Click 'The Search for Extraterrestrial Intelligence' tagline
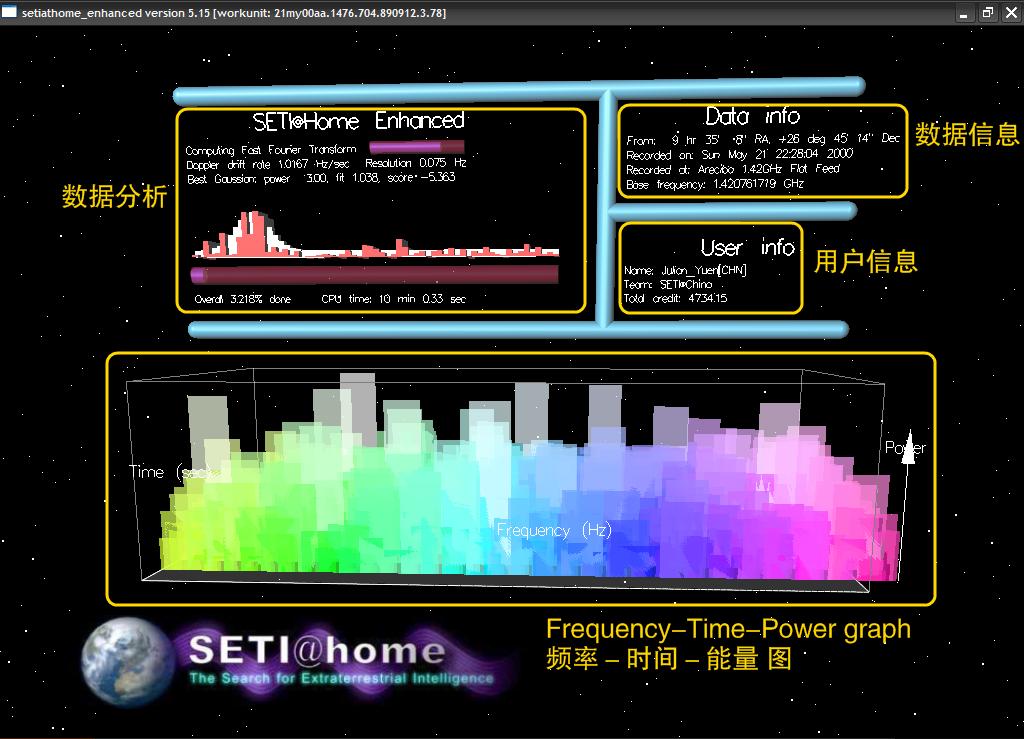 tap(342, 678)
